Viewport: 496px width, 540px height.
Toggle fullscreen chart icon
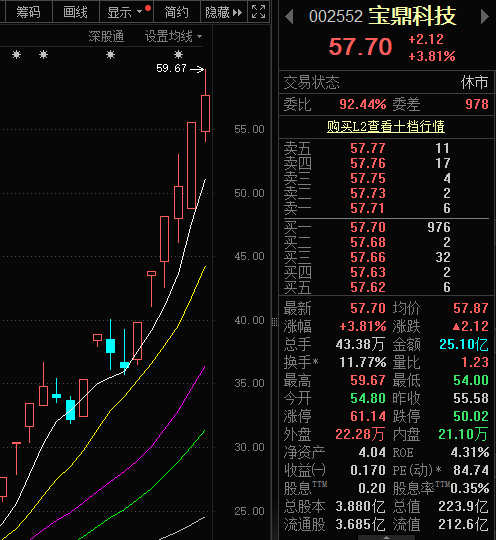(x=258, y=12)
